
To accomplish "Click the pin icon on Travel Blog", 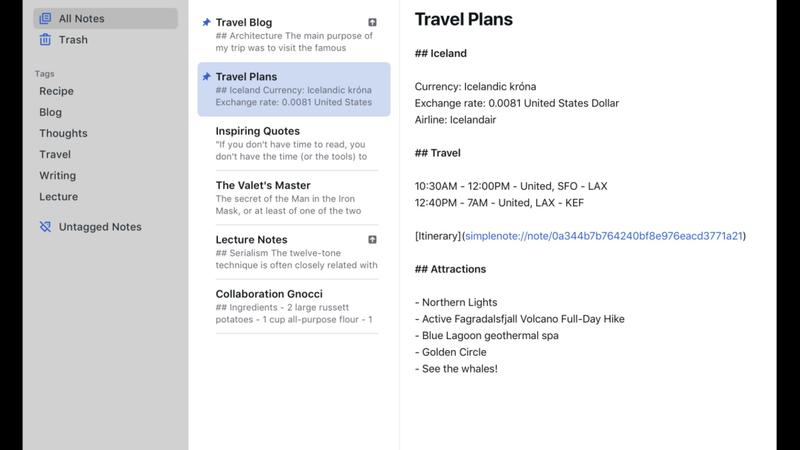I will coord(206,22).
